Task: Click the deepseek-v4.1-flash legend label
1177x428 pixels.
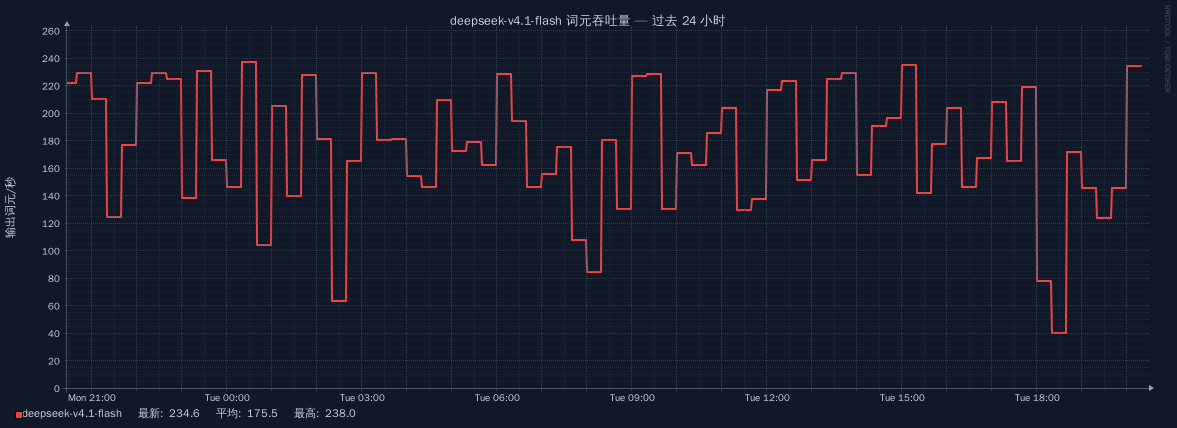Action: 72,414
